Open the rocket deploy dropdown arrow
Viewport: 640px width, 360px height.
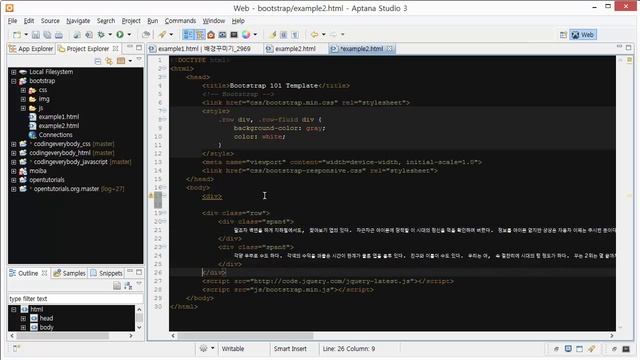(x=171, y=35)
